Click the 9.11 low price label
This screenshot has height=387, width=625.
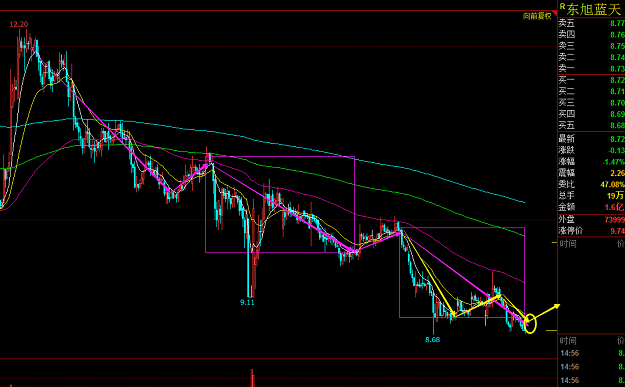247,303
